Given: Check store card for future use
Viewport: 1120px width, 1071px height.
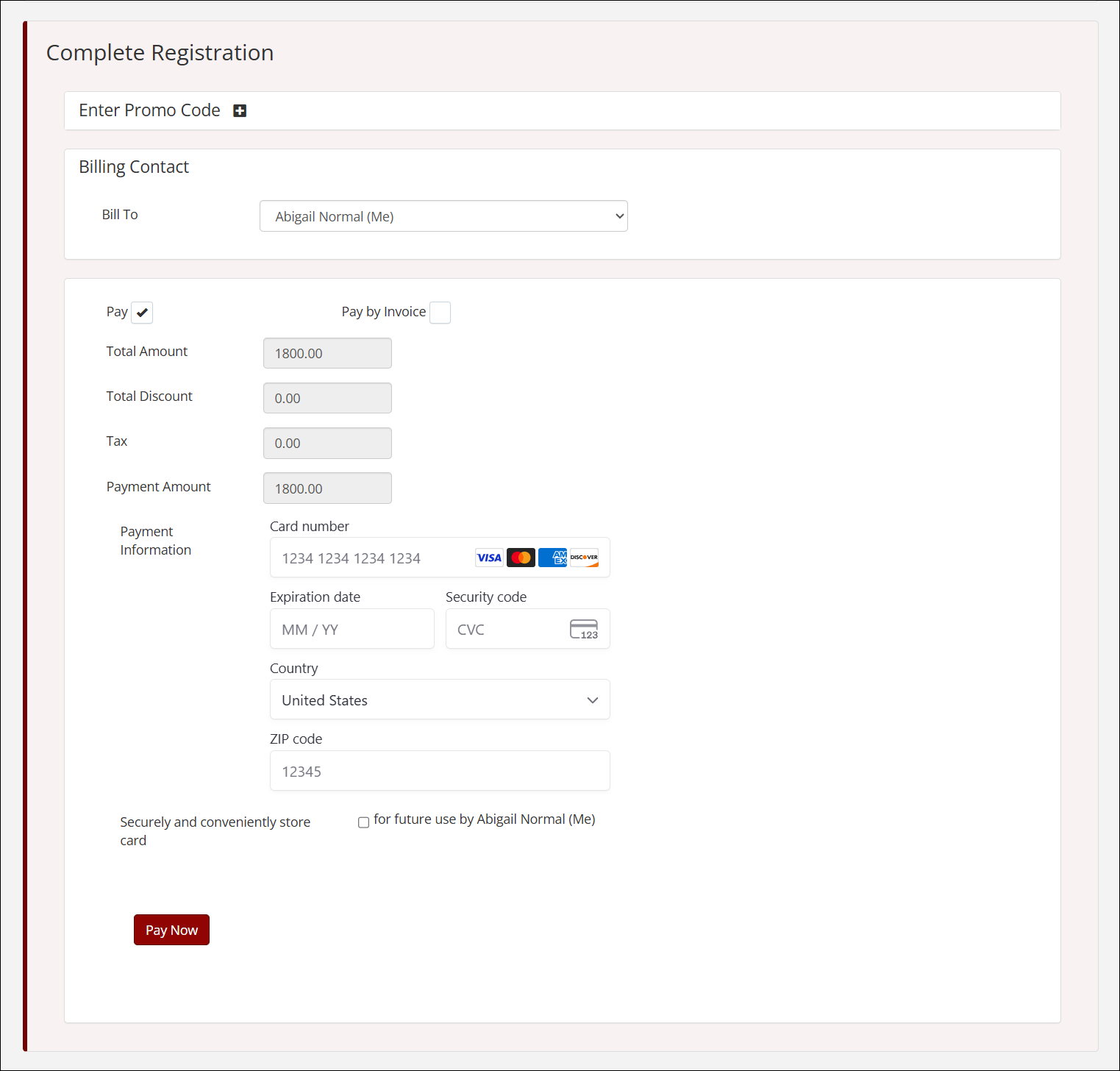Looking at the screenshot, I should pyautogui.click(x=363, y=822).
